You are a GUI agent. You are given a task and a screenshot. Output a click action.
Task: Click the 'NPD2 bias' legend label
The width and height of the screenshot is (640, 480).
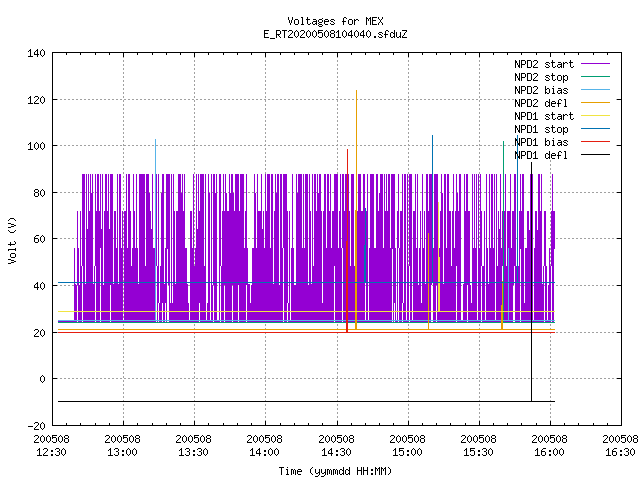[x=541, y=90]
